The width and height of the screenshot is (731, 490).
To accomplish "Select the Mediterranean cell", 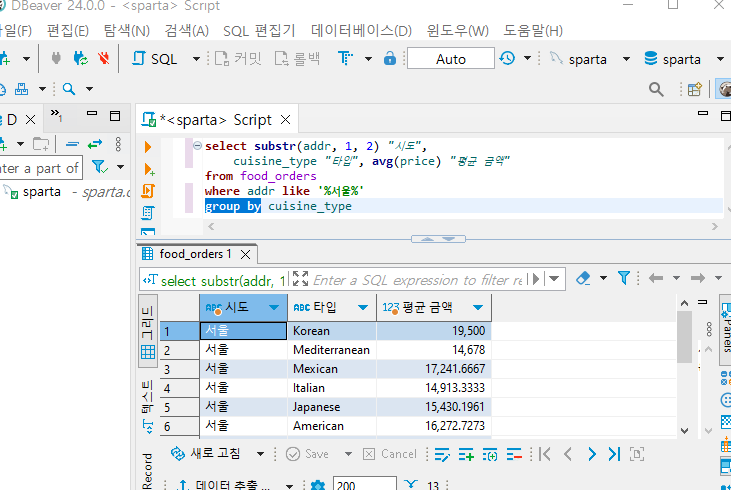I will coord(332,350).
